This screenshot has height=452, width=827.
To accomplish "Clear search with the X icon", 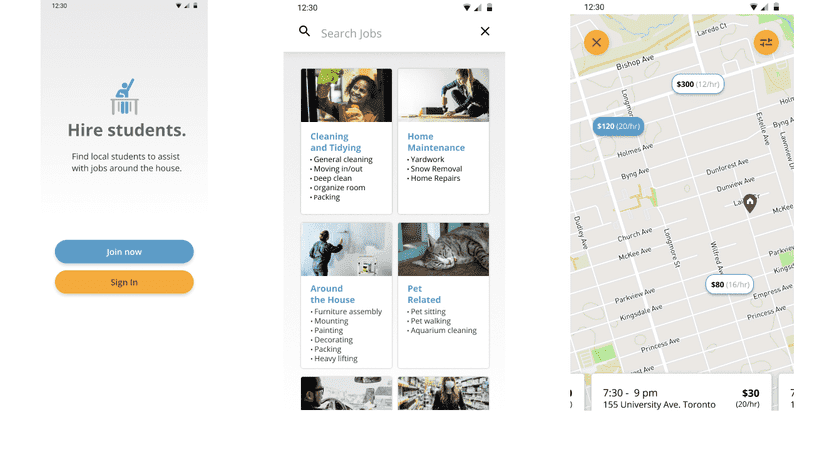I will pyautogui.click(x=485, y=31).
